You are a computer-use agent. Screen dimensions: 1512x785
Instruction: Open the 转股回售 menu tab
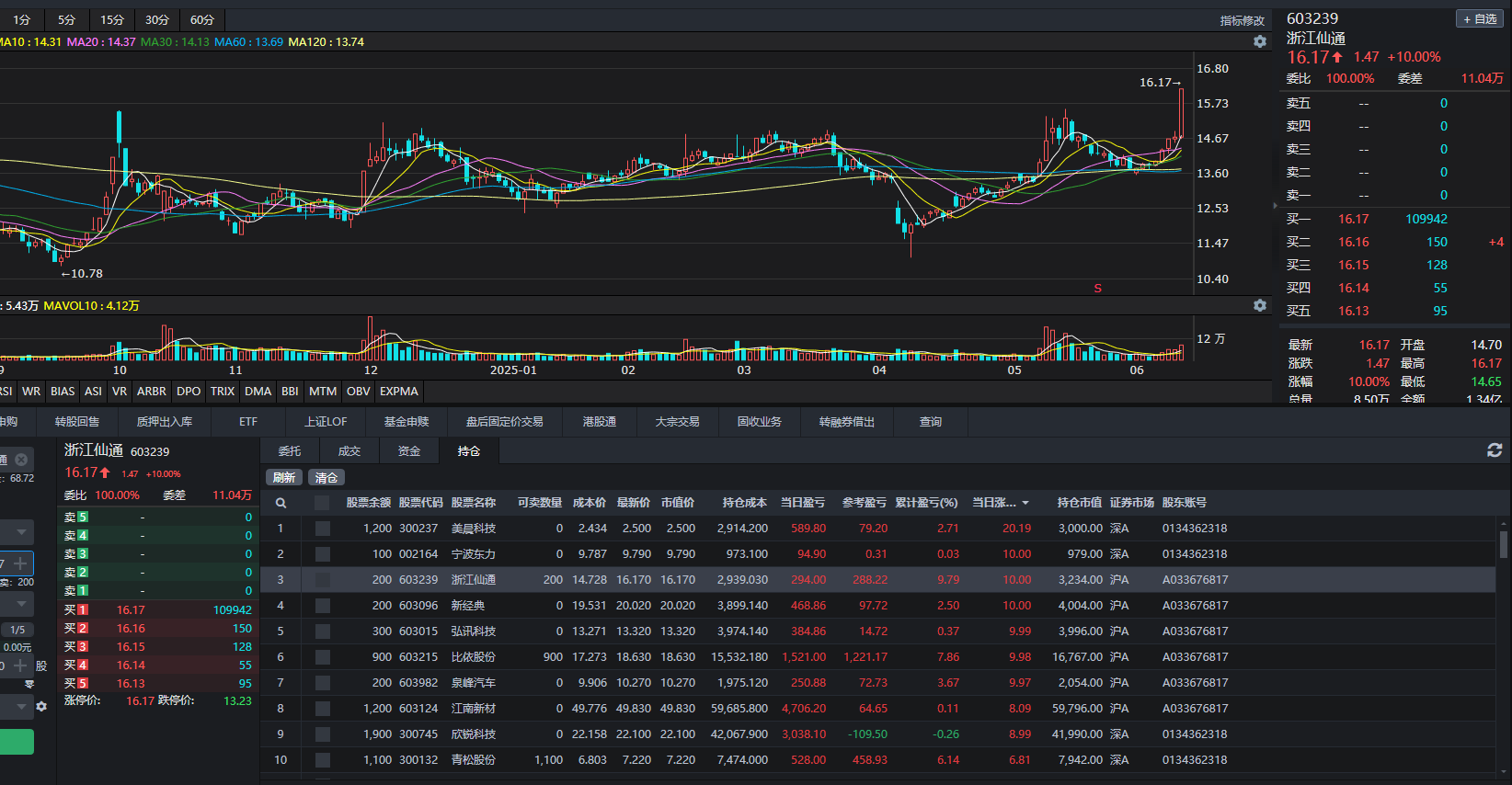(x=77, y=422)
